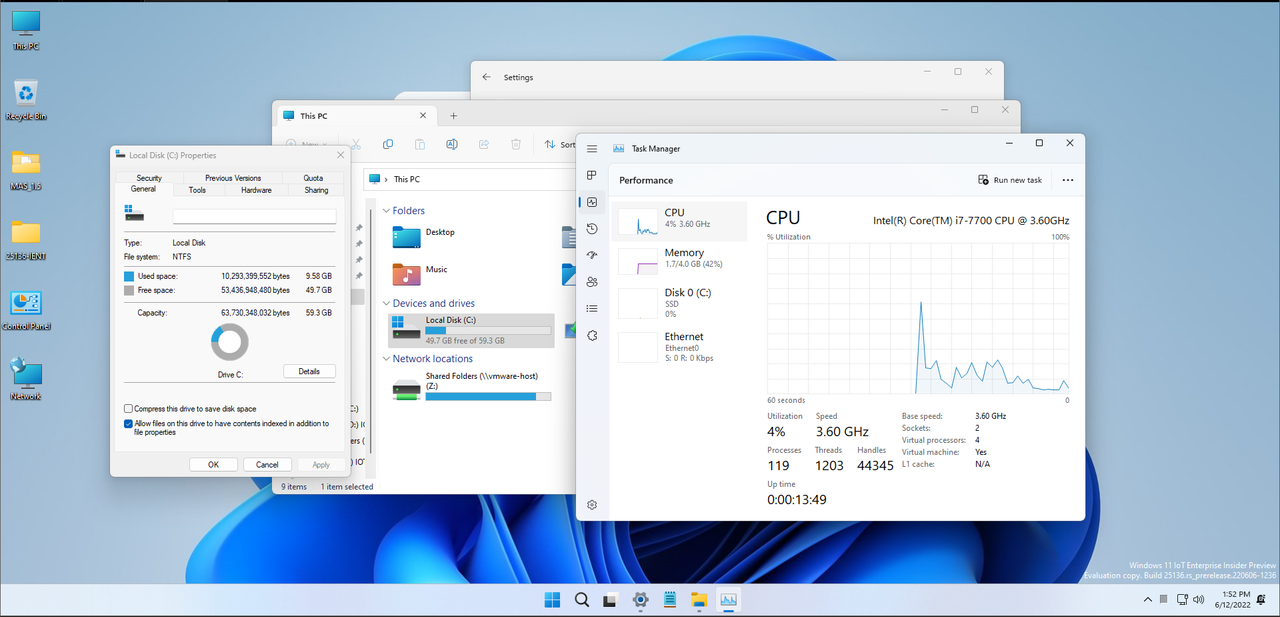Screen dimensions: 1280x617
Task: Open taskbar Search magnifier icon
Action: [x=581, y=600]
